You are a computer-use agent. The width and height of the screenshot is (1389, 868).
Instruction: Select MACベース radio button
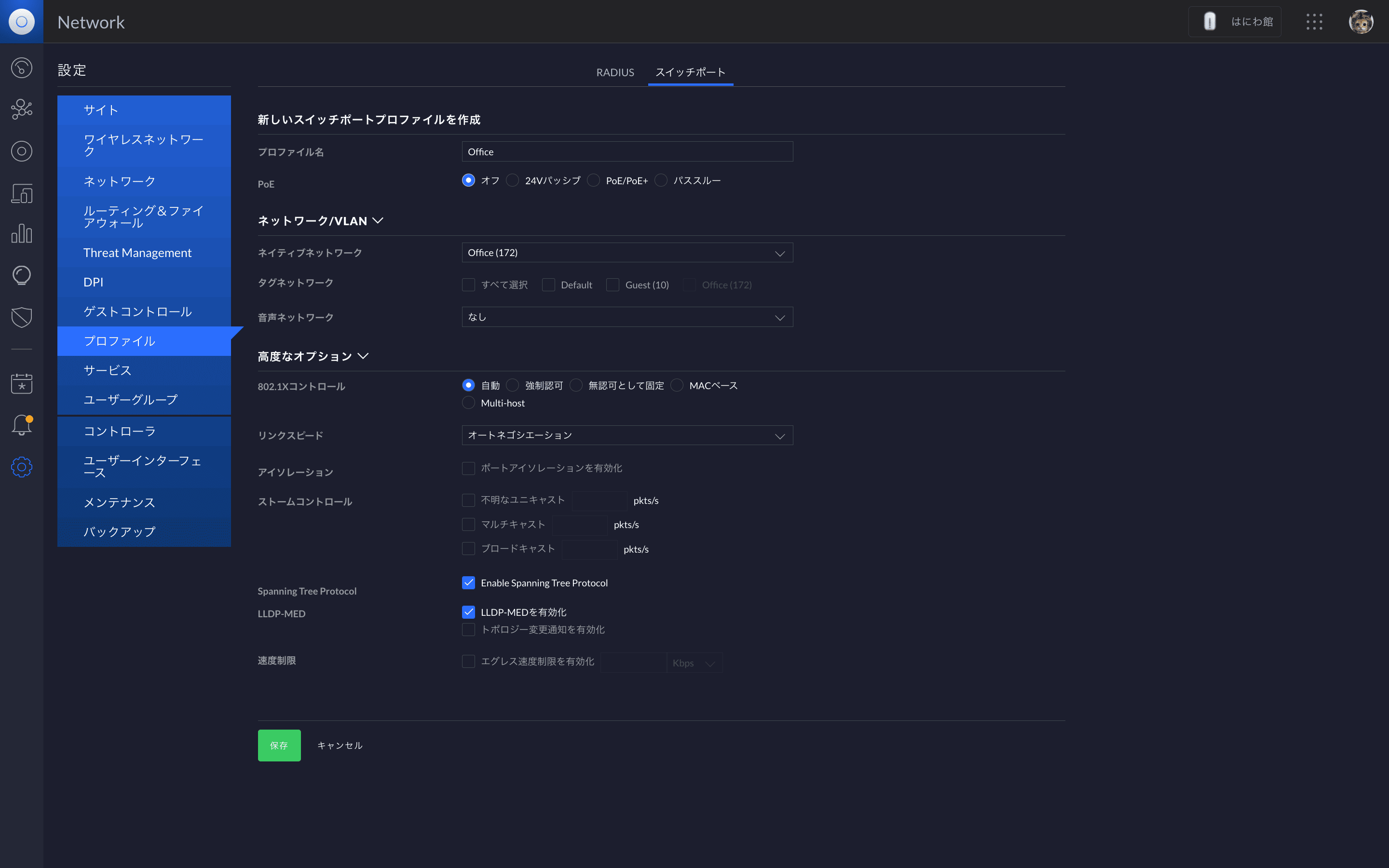click(677, 385)
